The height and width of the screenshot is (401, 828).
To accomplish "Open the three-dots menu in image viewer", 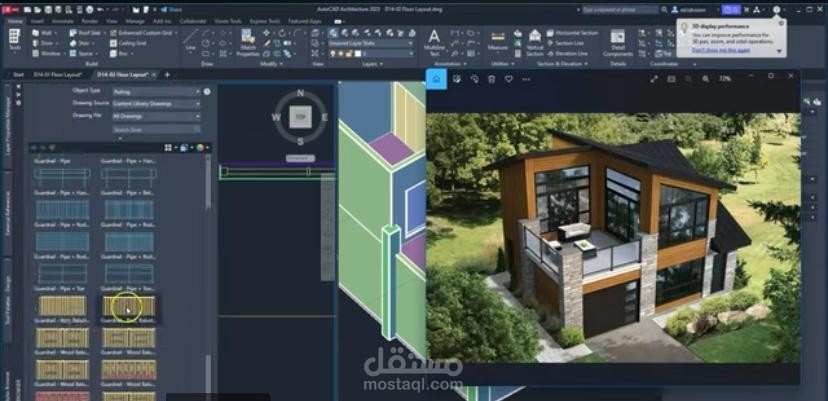I will [x=526, y=79].
